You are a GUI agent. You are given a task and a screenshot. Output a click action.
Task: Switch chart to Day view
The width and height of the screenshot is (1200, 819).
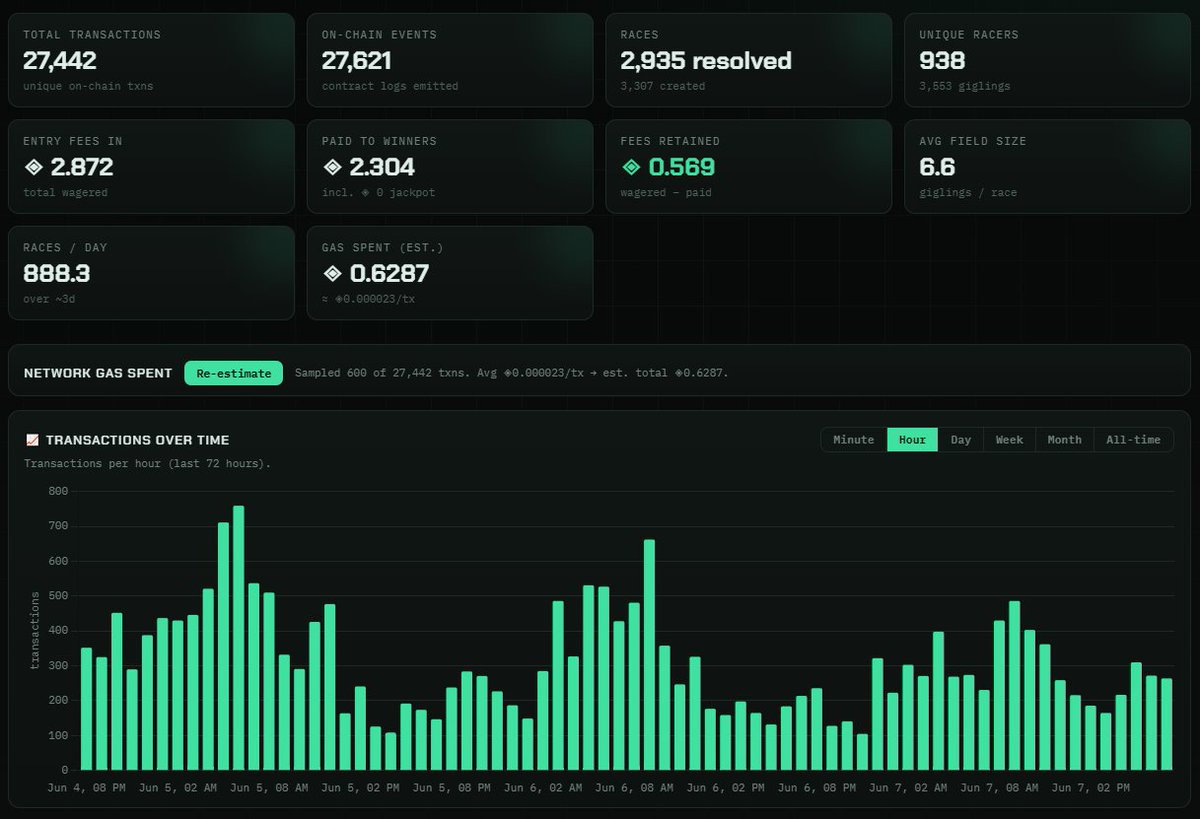click(x=961, y=440)
